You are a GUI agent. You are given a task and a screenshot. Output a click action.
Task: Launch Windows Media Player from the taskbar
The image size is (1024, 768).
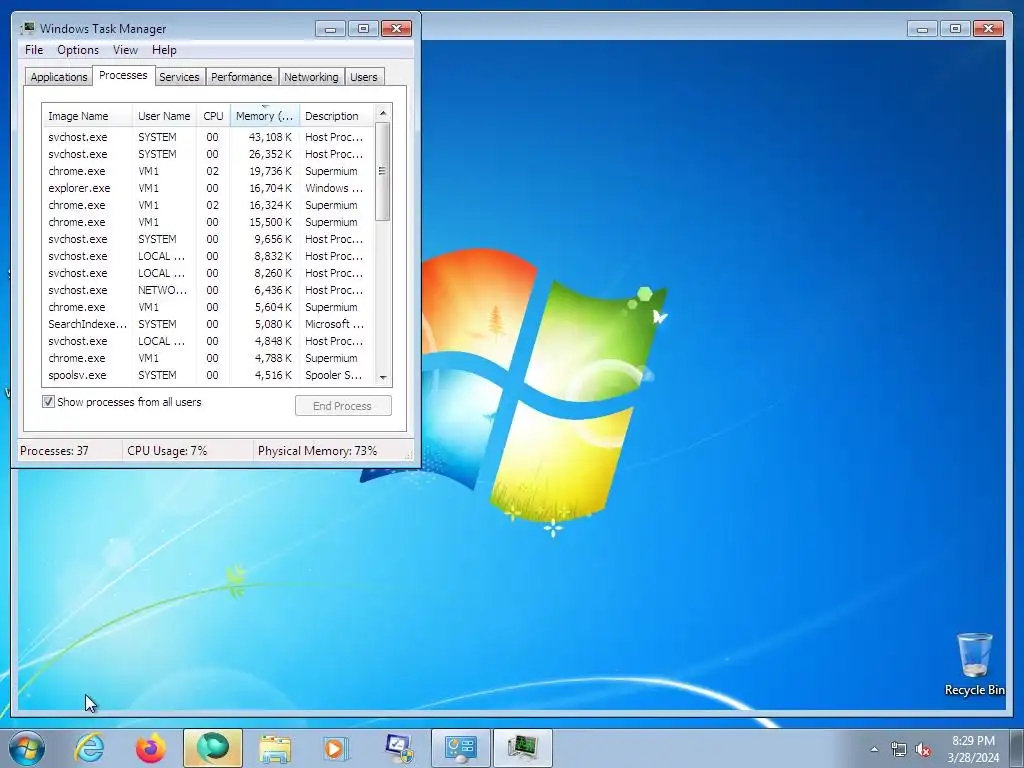336,748
